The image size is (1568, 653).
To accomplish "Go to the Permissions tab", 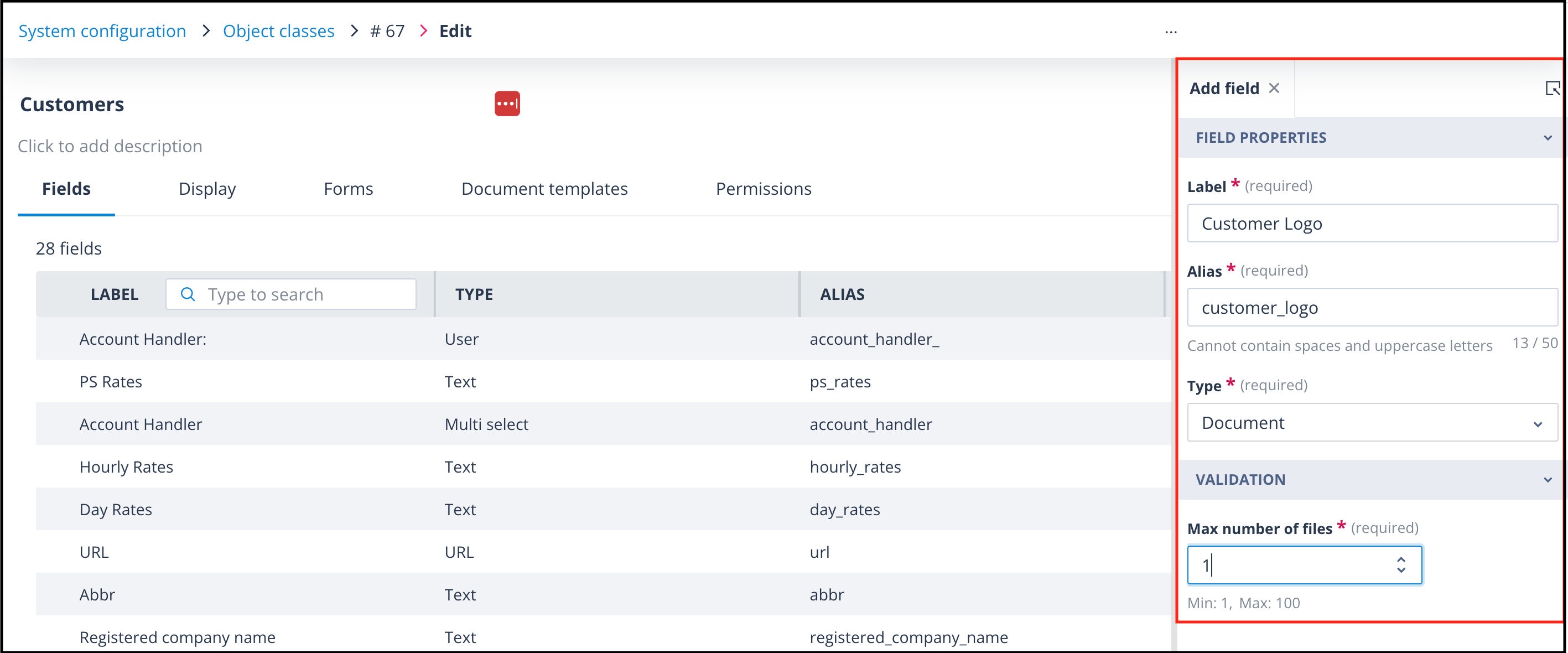I will [764, 189].
